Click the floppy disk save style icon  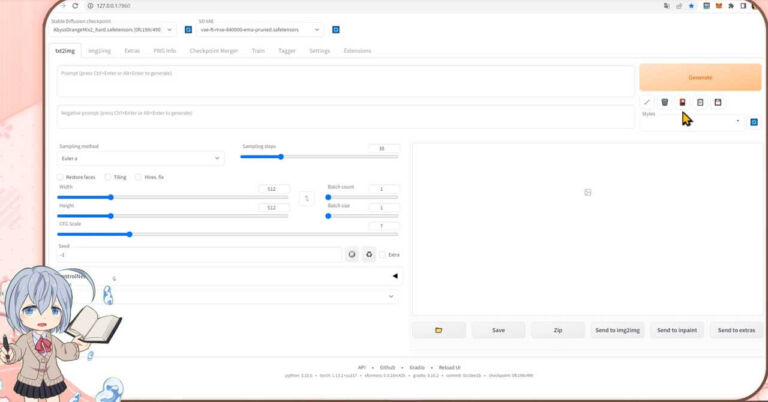tap(718, 102)
